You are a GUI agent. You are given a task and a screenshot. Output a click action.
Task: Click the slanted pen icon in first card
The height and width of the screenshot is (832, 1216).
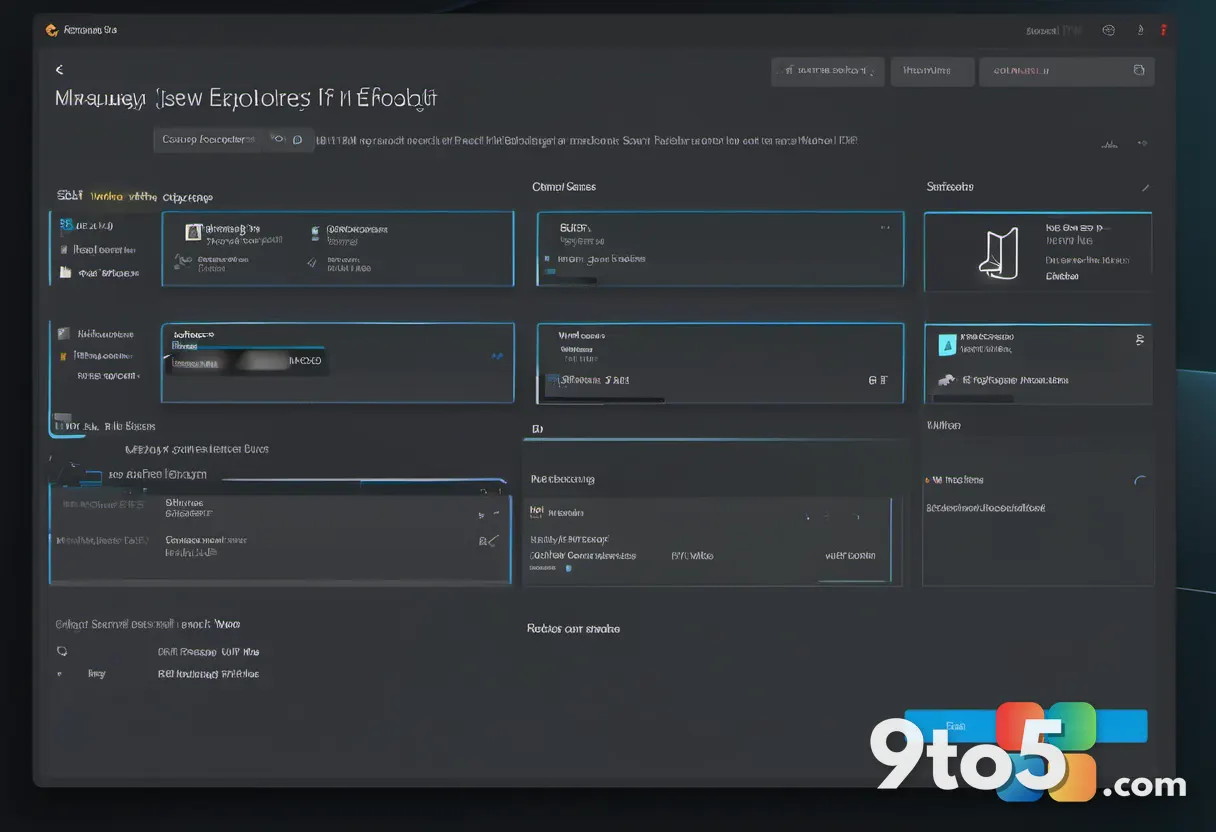(x=313, y=263)
